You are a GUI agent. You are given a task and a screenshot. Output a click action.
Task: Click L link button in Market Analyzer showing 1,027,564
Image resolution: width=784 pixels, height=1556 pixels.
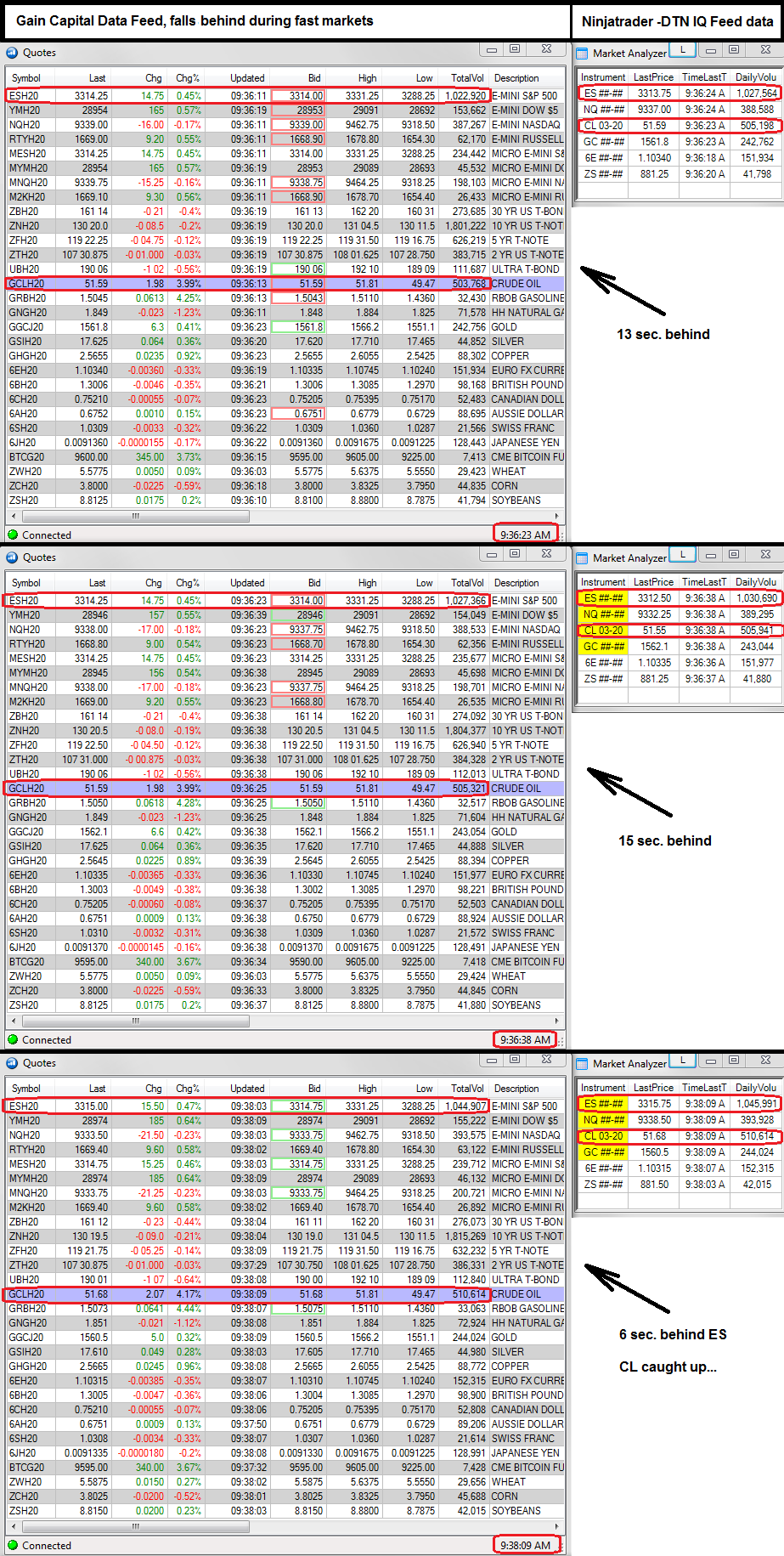pyautogui.click(x=683, y=50)
